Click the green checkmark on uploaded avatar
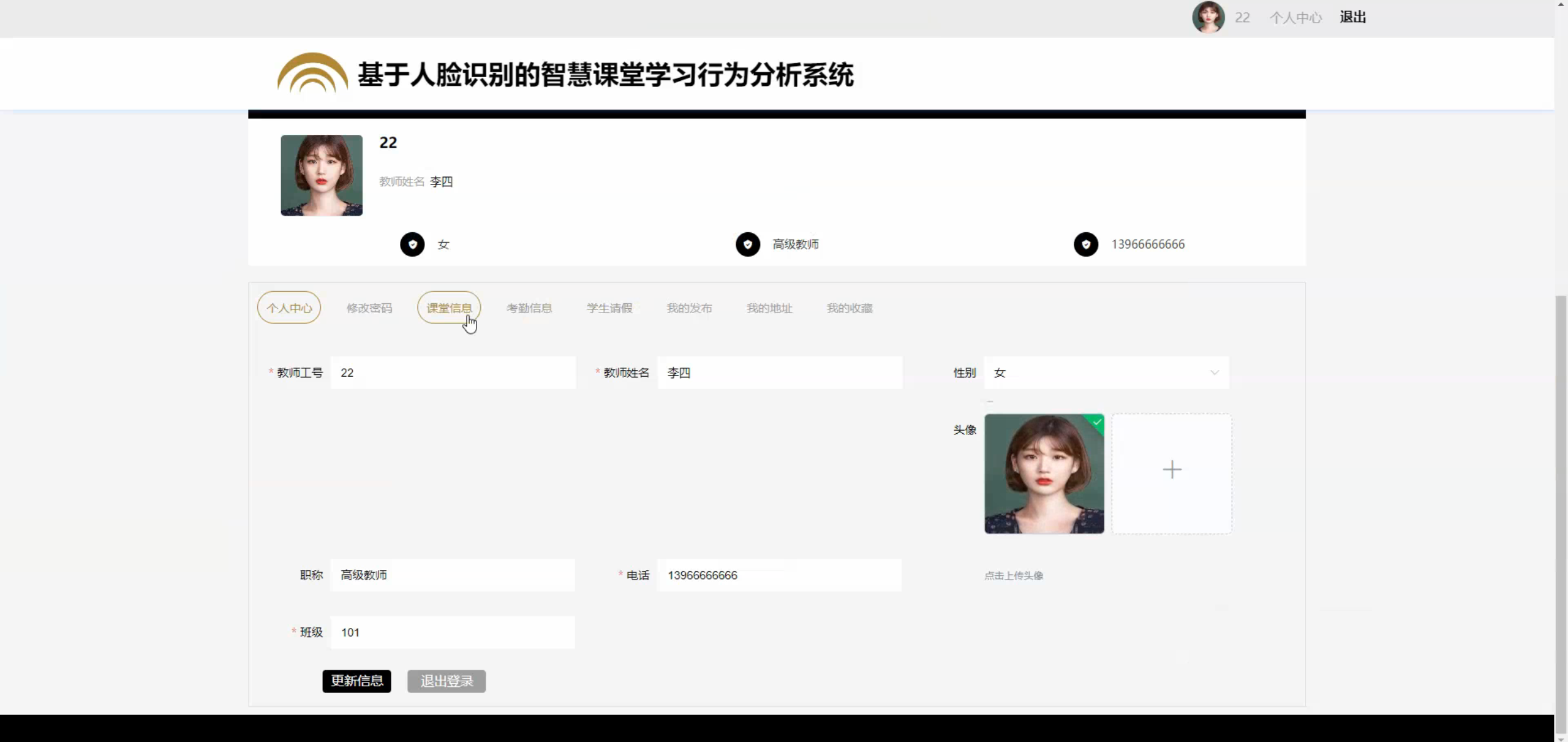 1096,422
